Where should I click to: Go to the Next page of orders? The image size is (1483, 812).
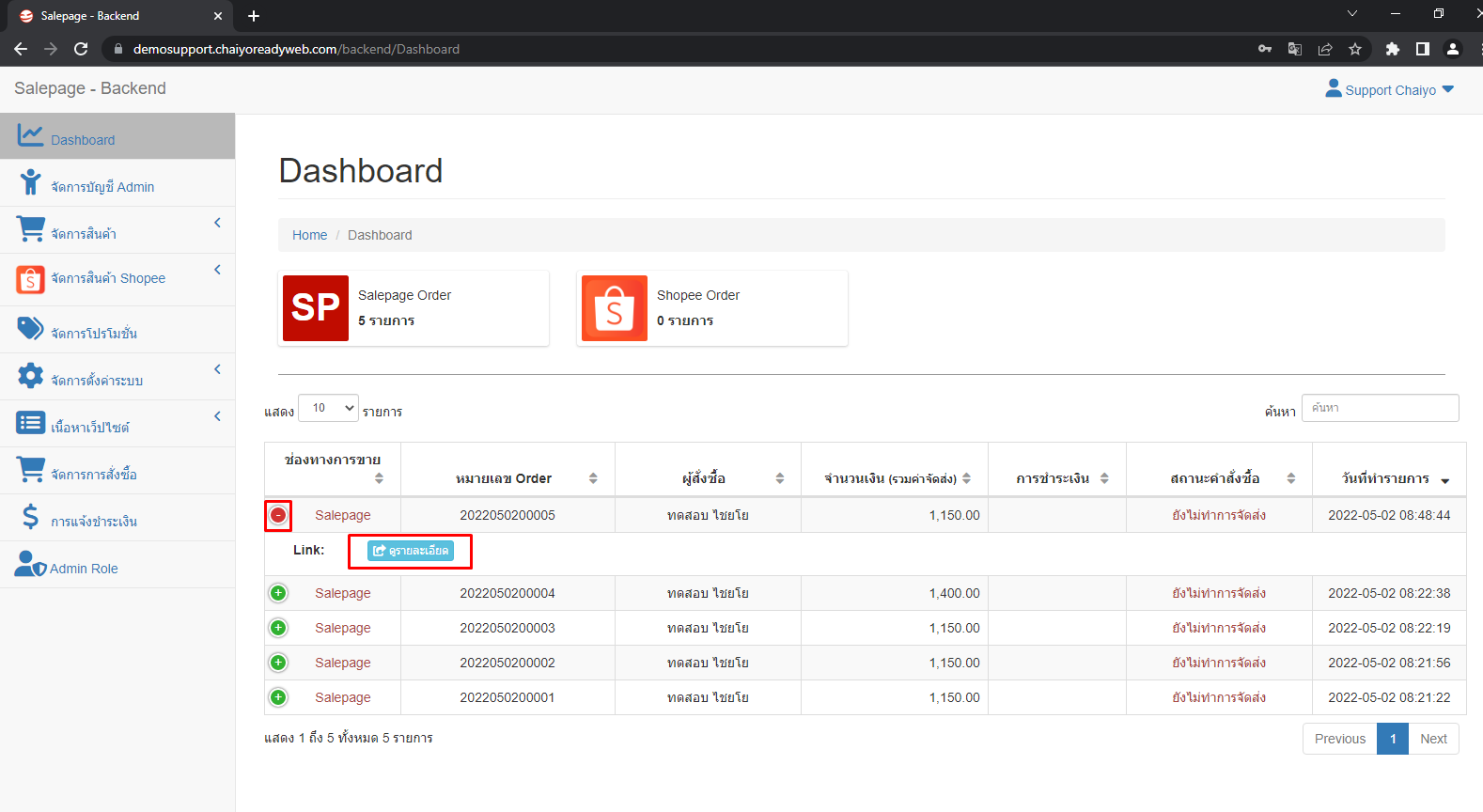(x=1433, y=739)
